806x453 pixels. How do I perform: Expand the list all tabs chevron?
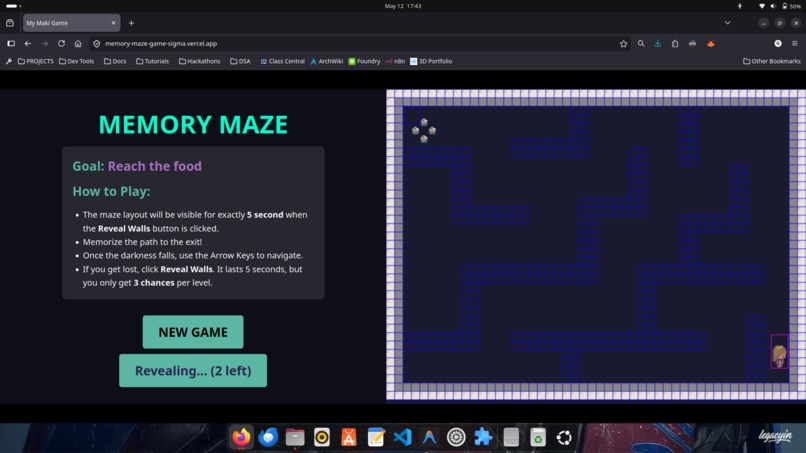click(x=727, y=23)
